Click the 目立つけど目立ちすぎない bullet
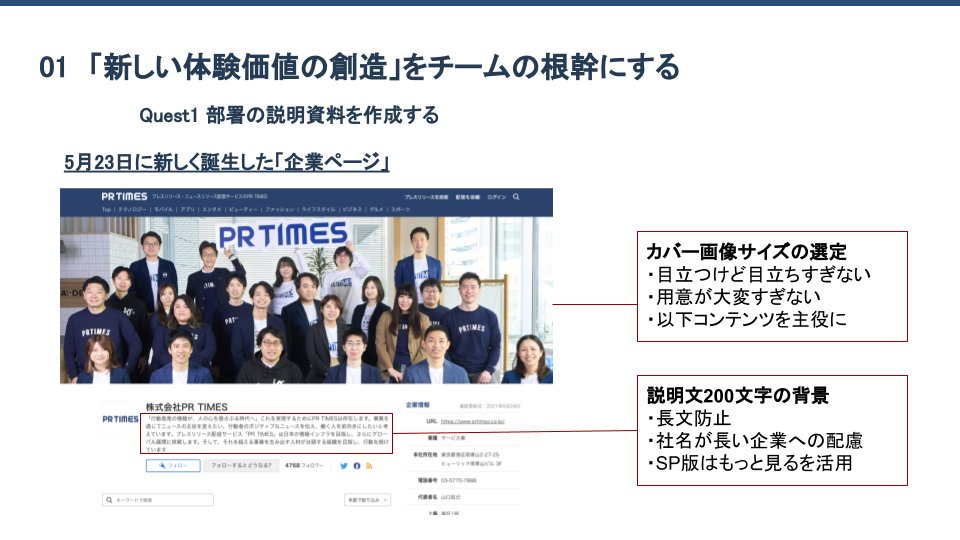Screen dimensions: 960x540 coord(759,274)
